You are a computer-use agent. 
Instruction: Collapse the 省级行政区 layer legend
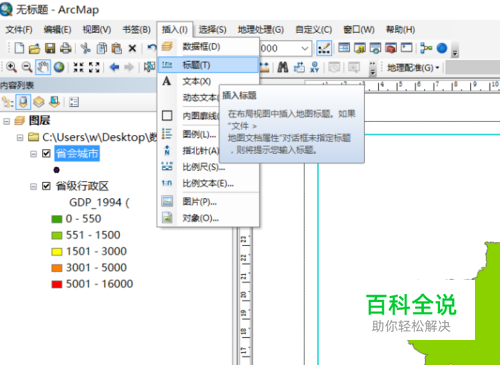click(33, 186)
